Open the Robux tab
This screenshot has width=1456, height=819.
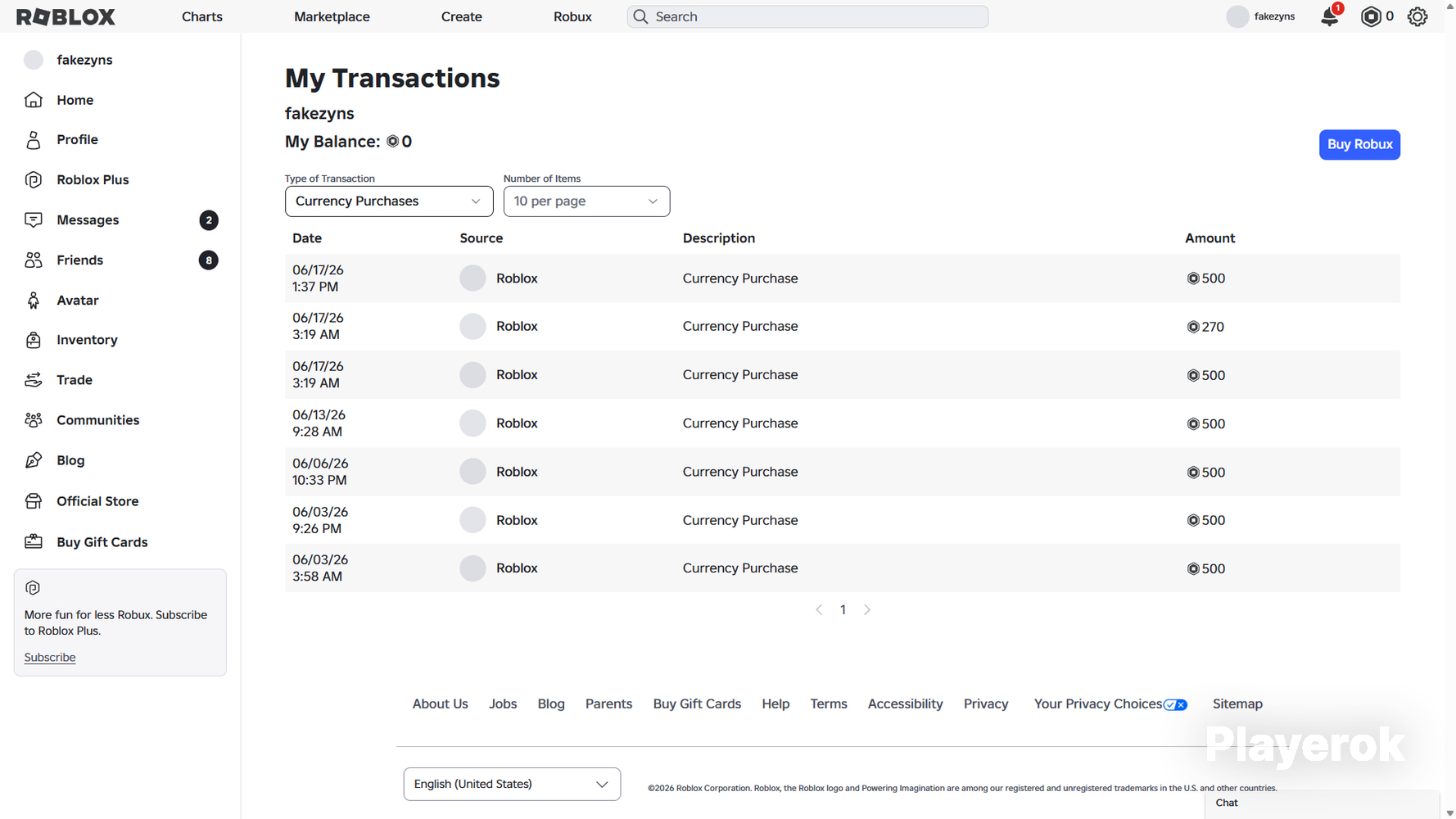pos(572,16)
